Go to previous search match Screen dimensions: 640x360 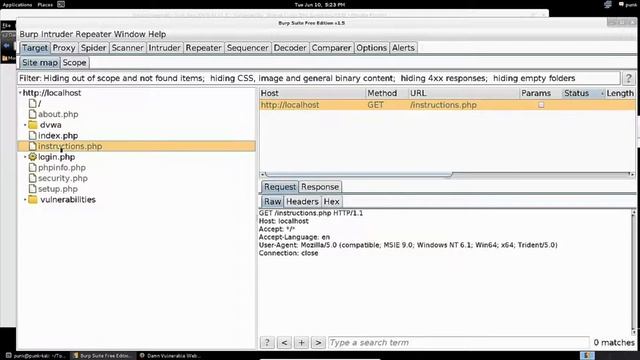click(x=284, y=342)
